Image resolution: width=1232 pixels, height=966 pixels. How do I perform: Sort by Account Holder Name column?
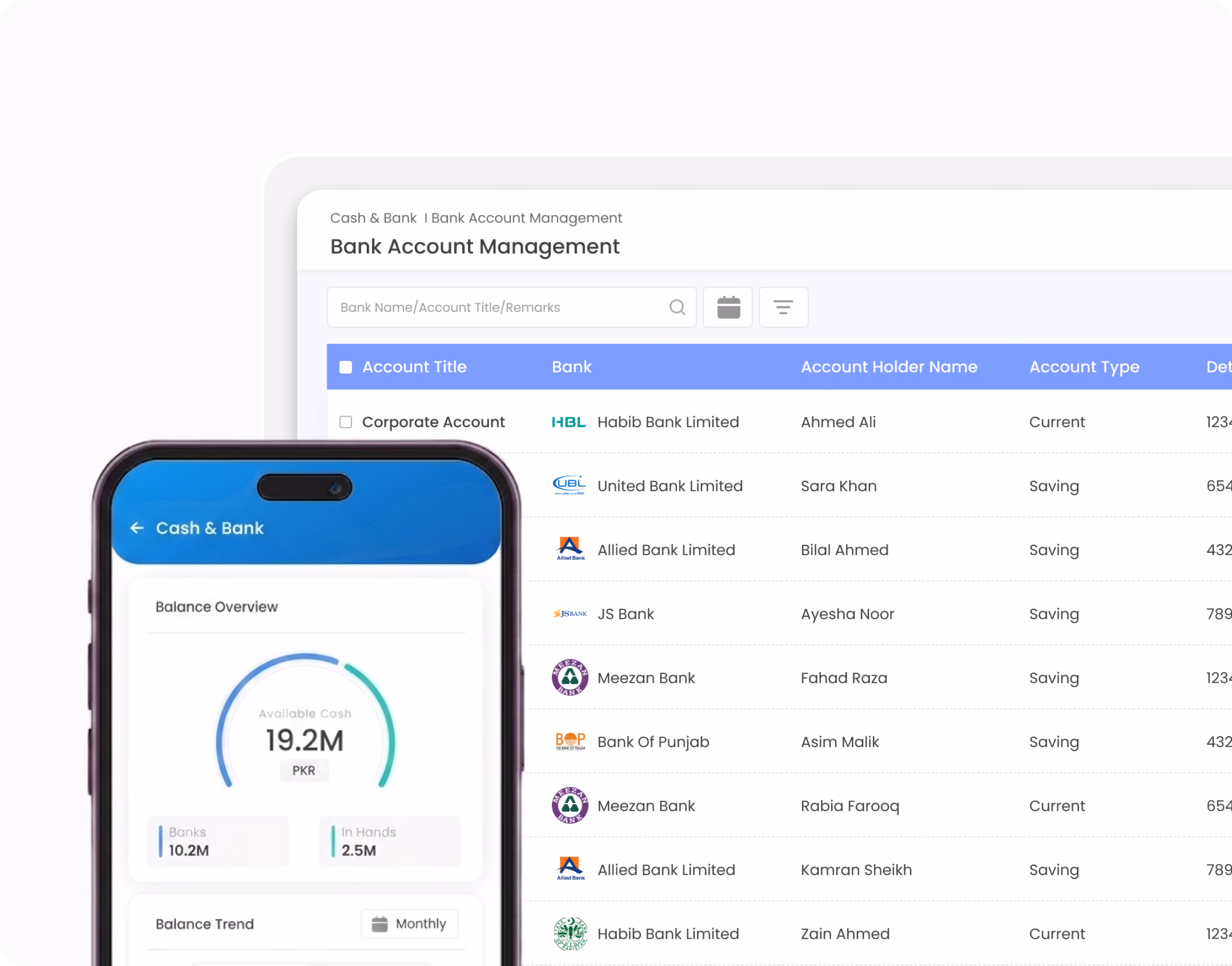point(889,367)
